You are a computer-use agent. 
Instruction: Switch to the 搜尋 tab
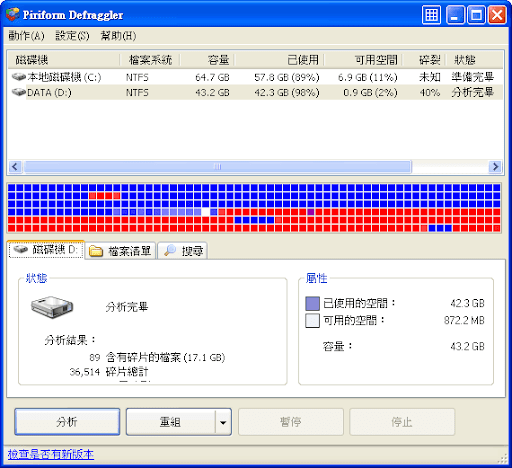pos(183,251)
